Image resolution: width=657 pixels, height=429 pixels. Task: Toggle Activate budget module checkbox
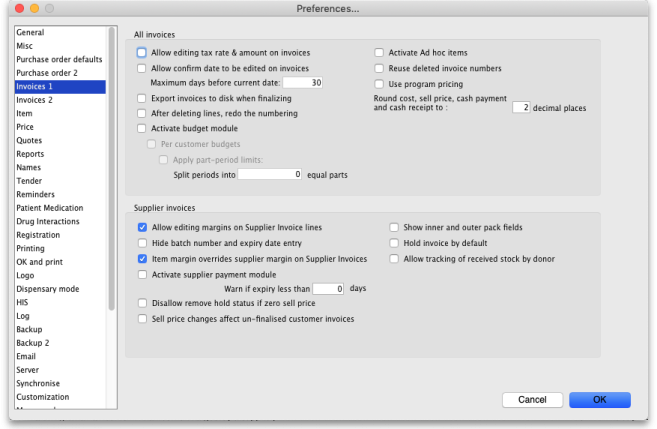(142, 128)
